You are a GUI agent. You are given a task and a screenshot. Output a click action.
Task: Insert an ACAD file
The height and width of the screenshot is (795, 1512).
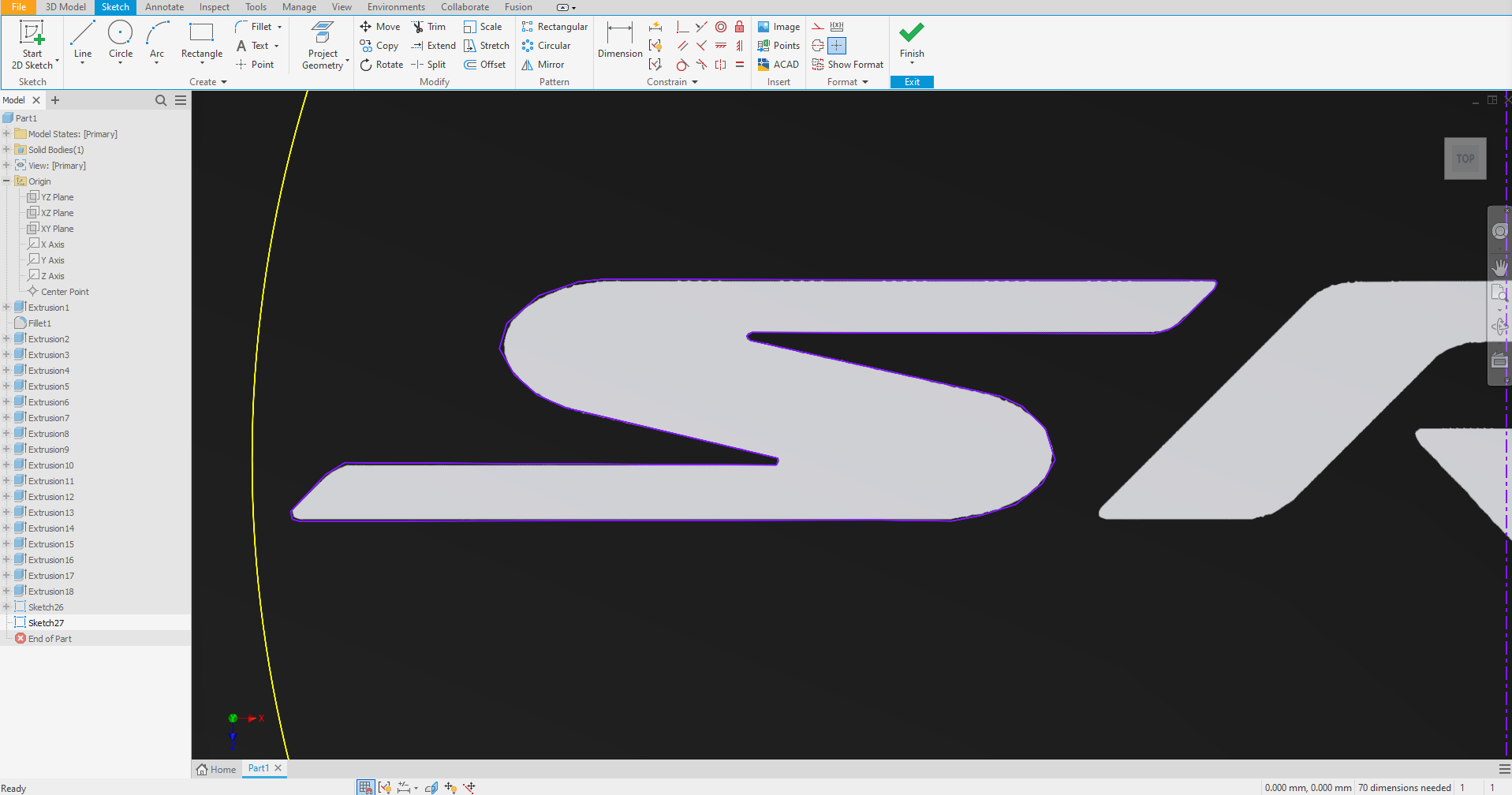(x=778, y=65)
